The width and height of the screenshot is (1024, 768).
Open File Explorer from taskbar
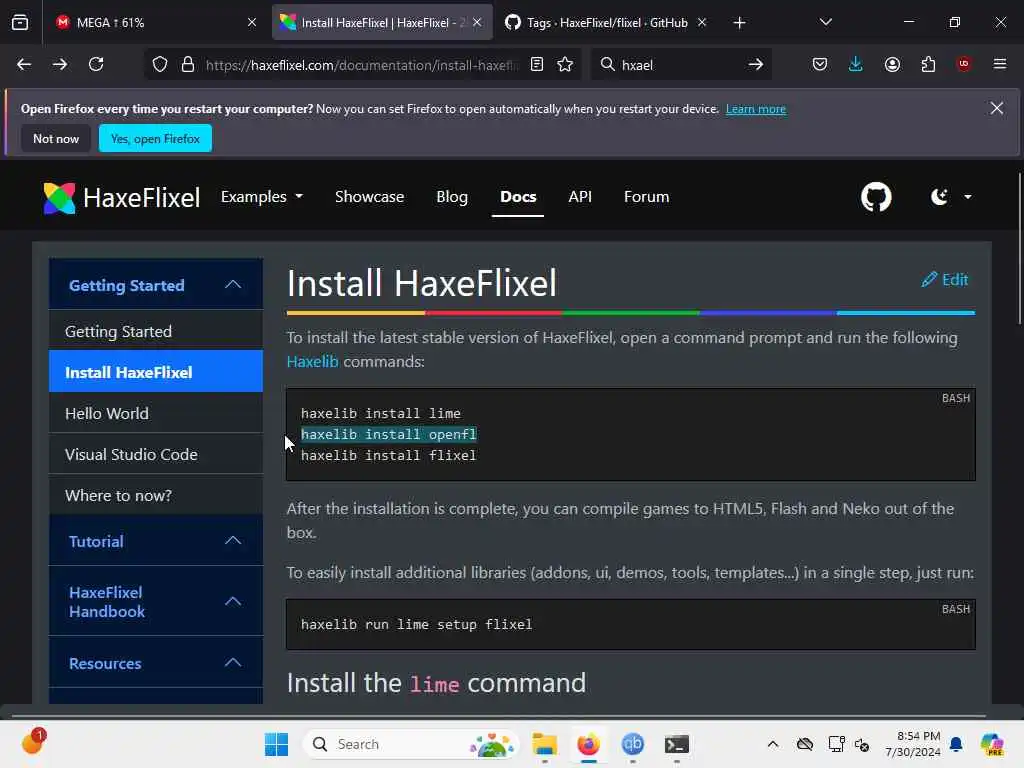pos(545,744)
